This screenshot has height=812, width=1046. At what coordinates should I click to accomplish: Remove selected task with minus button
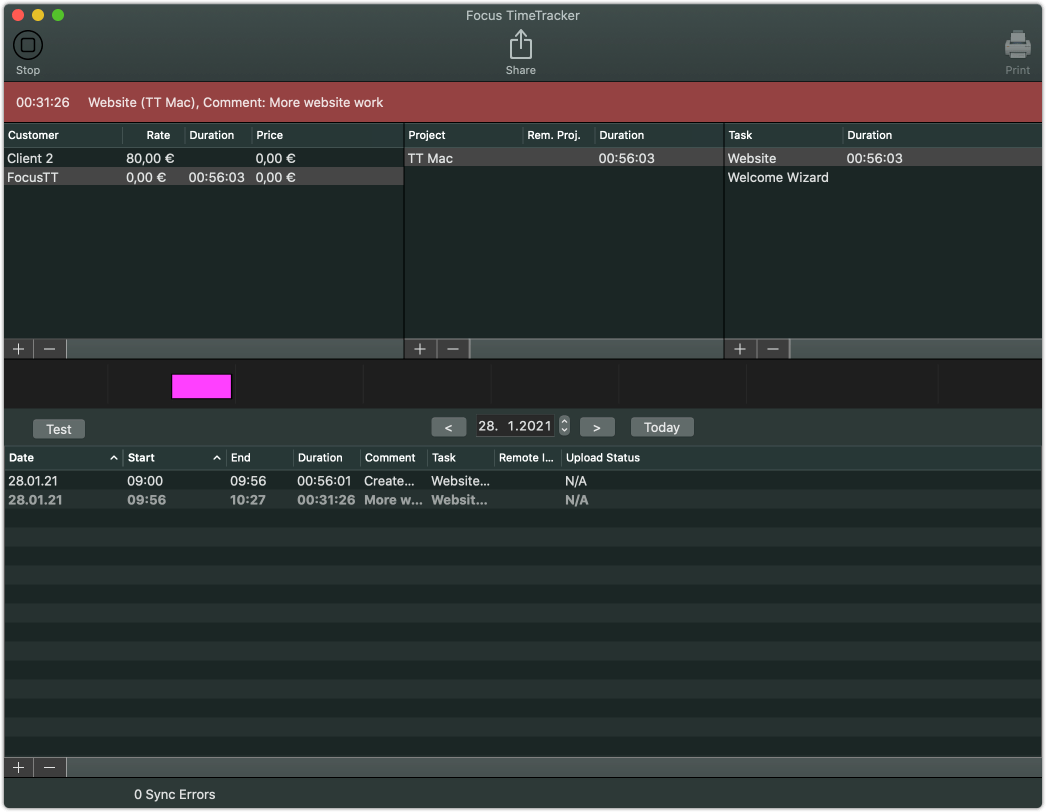773,349
